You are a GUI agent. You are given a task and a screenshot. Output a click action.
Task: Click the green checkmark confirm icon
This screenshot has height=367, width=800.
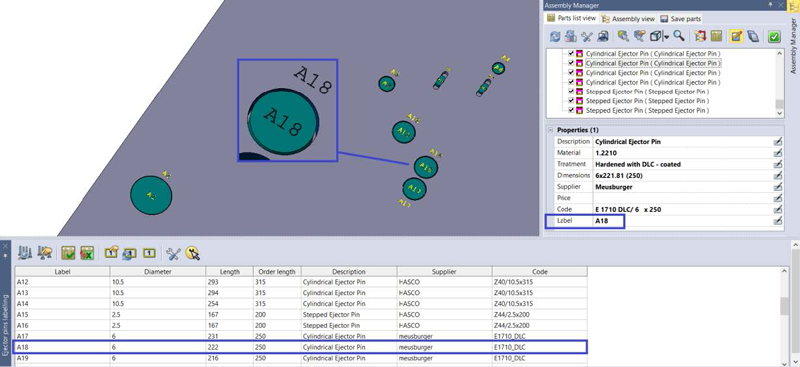[x=774, y=36]
